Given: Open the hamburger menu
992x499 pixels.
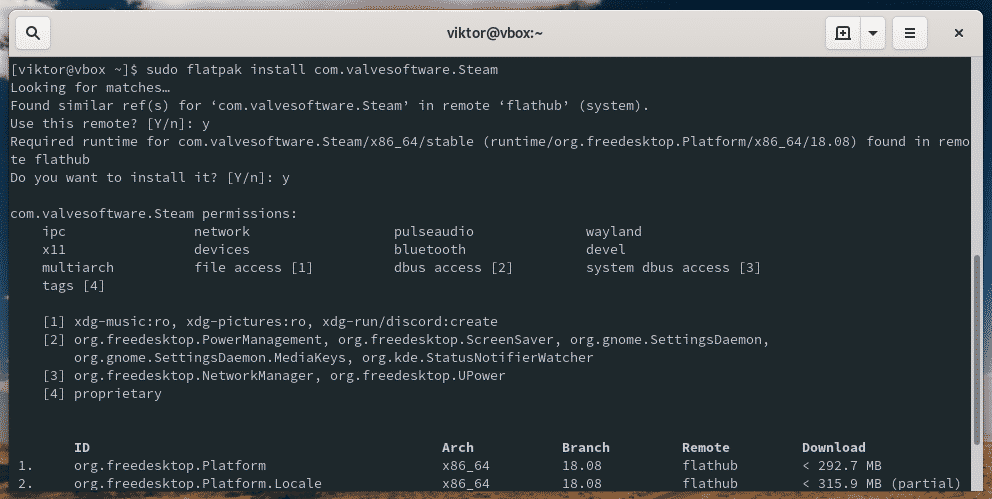Looking at the screenshot, I should point(910,33).
